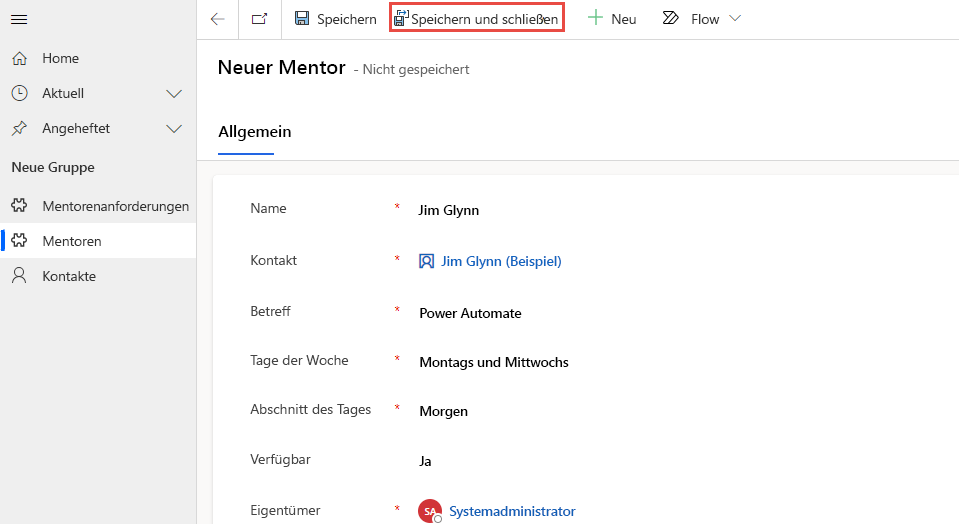Click the Tage der Woche label
This screenshot has height=524, width=959.
coord(299,361)
